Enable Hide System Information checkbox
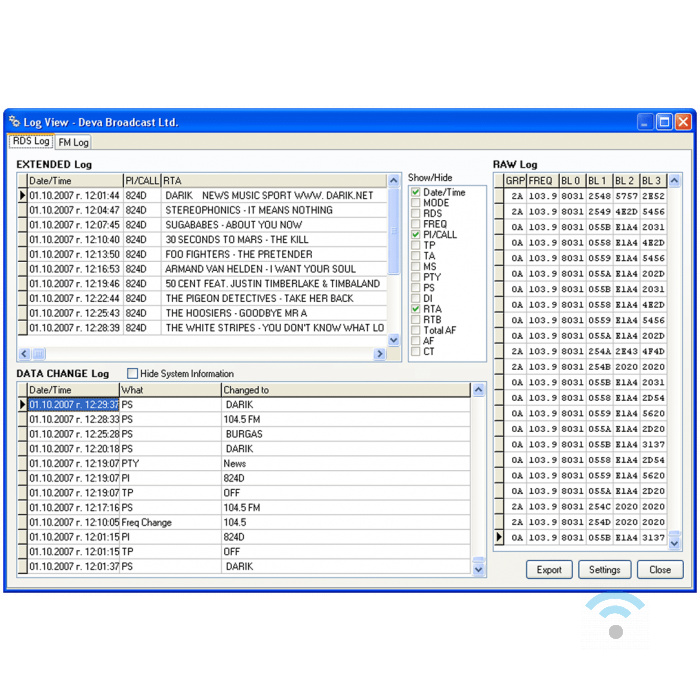This screenshot has width=700, height=700. (133, 374)
